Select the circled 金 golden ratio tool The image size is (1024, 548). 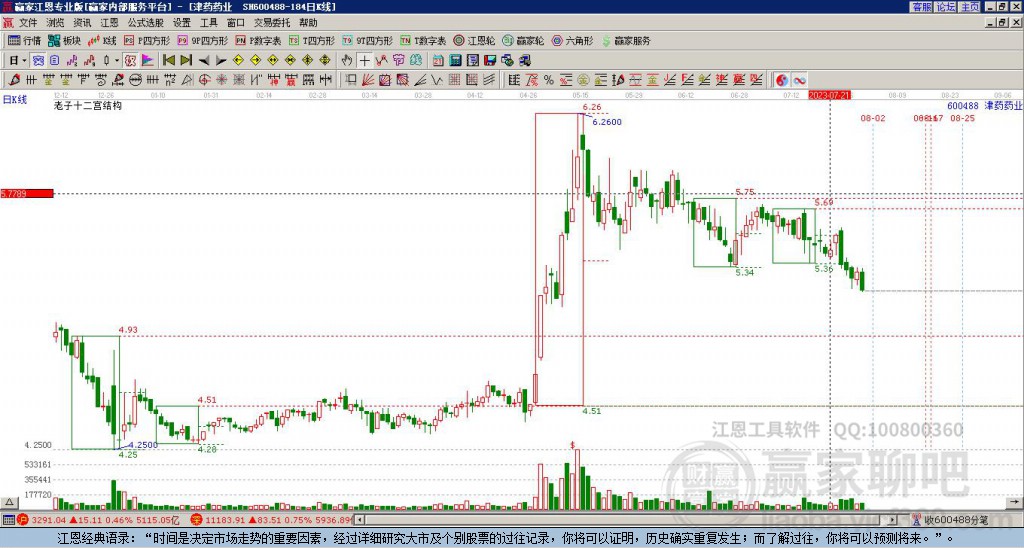pyautogui.click(x=582, y=80)
